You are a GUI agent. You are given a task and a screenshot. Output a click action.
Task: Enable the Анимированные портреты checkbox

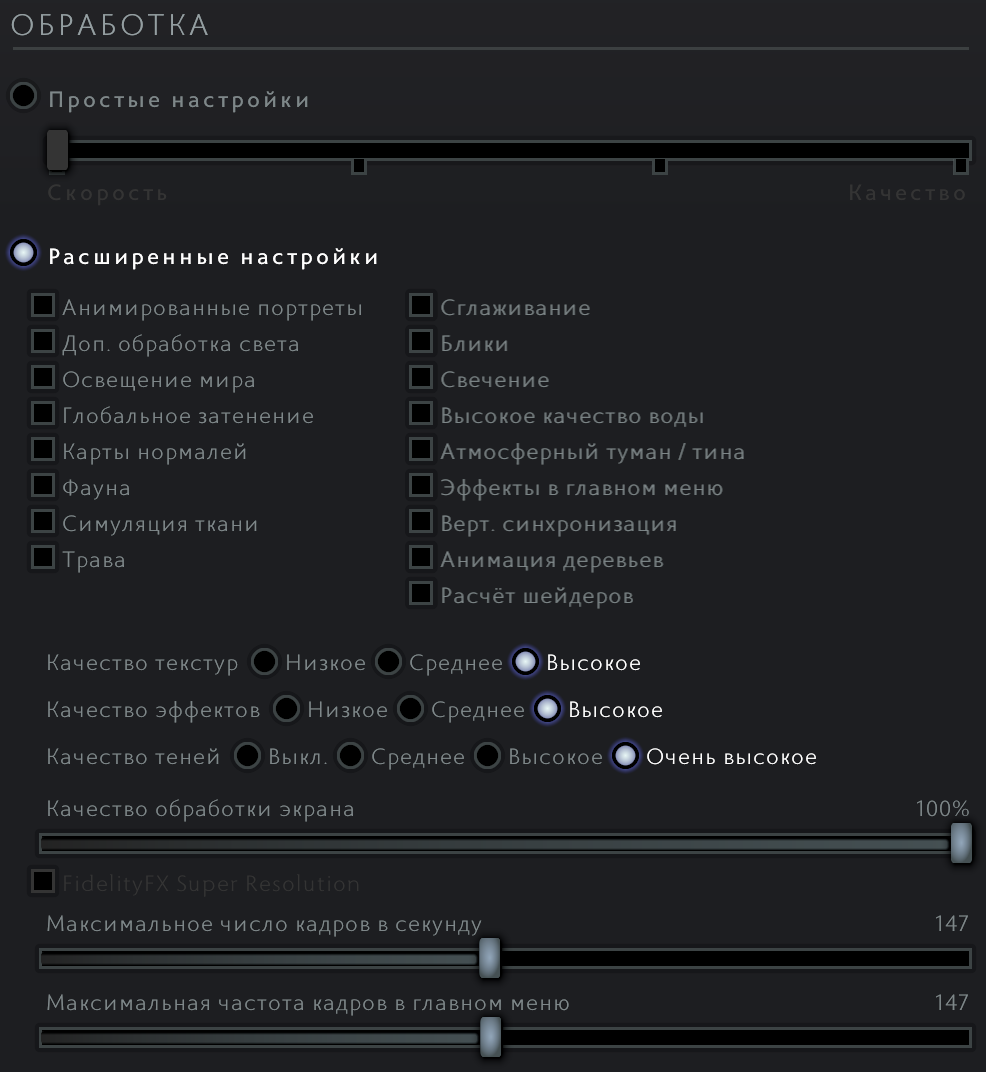43,306
